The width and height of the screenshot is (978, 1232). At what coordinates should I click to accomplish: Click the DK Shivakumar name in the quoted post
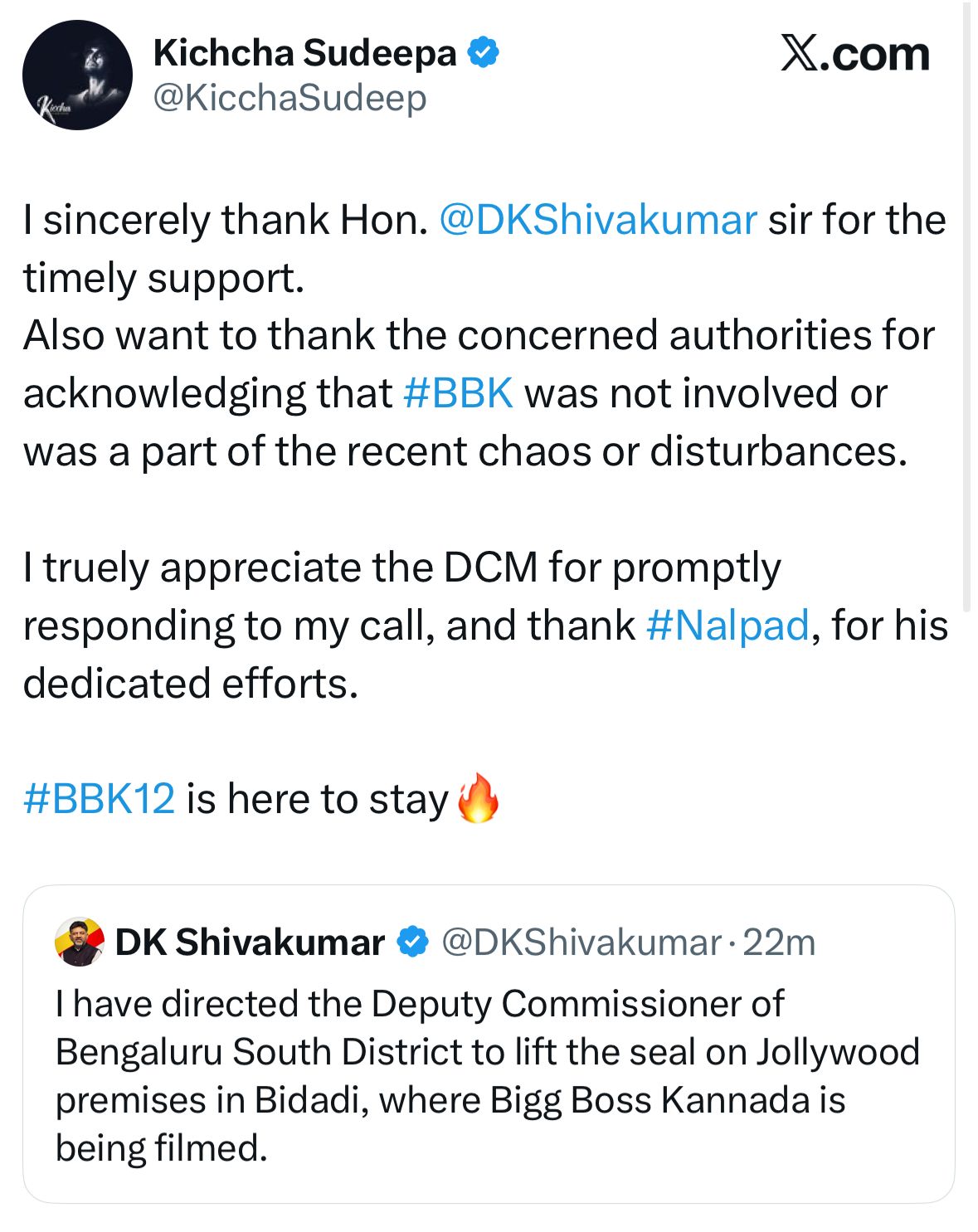[250, 942]
